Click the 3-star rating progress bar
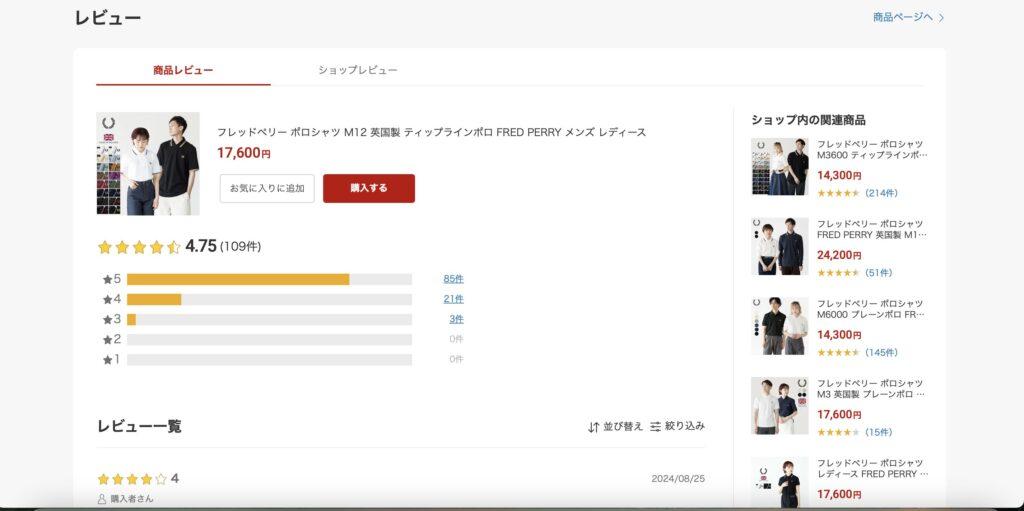Viewport: 1024px width, 511px height. click(x=269, y=320)
